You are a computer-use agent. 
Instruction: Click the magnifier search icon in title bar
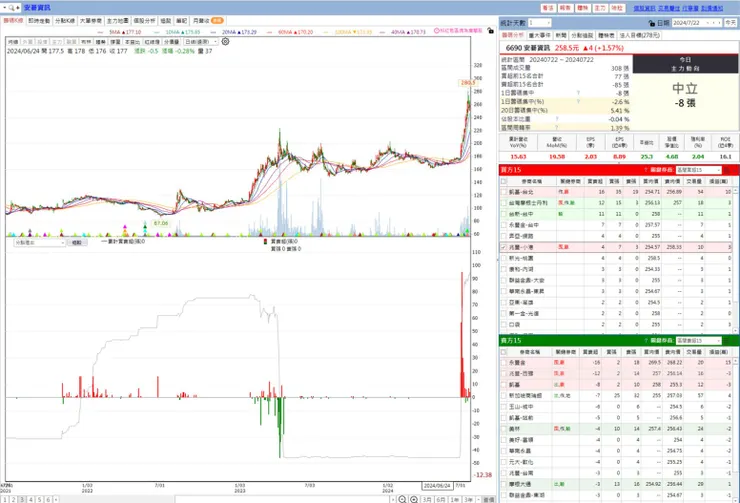pos(11,8)
